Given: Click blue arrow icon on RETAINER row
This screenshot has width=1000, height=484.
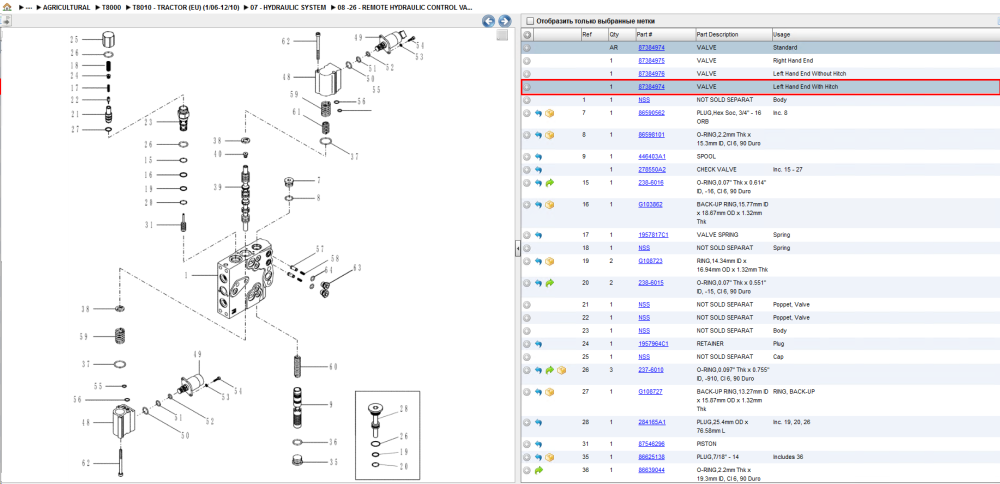Looking at the screenshot, I should tap(538, 344).
